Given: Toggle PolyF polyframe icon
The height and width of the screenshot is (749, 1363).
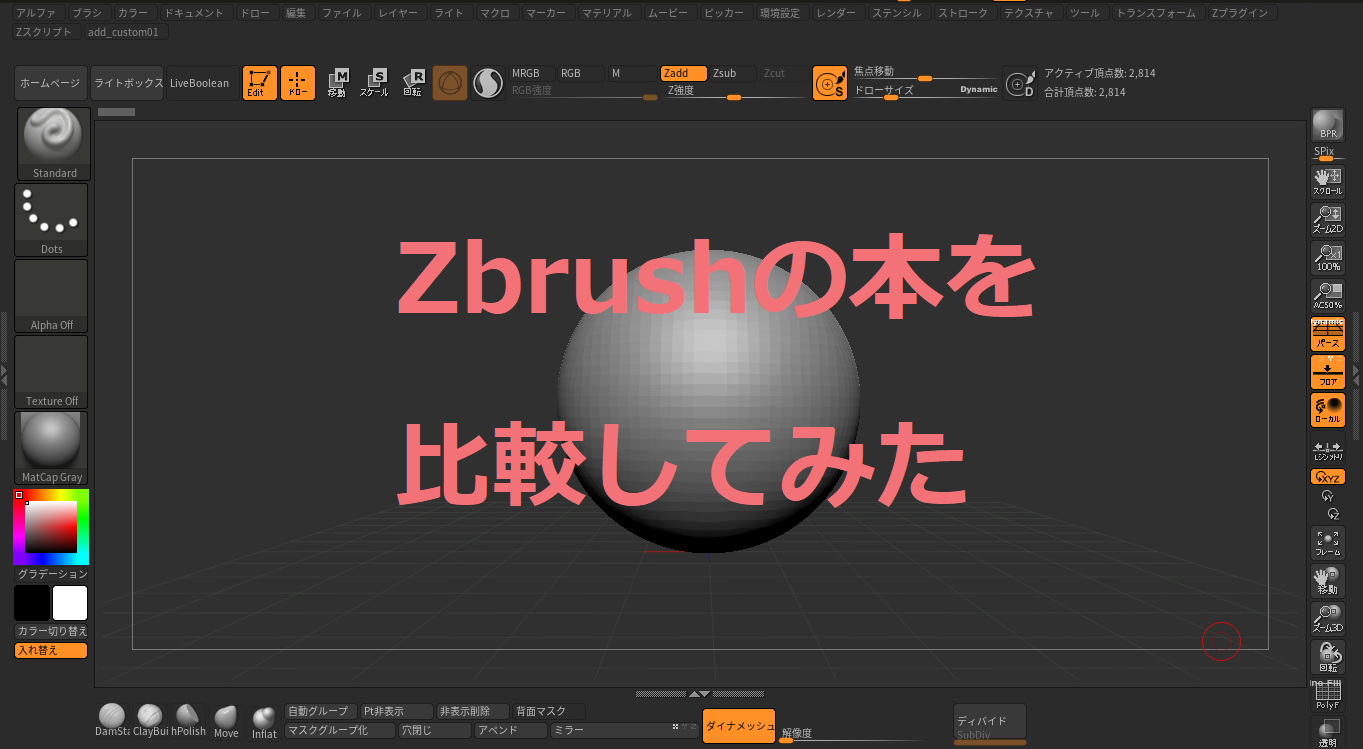Looking at the screenshot, I should pos(1328,695).
